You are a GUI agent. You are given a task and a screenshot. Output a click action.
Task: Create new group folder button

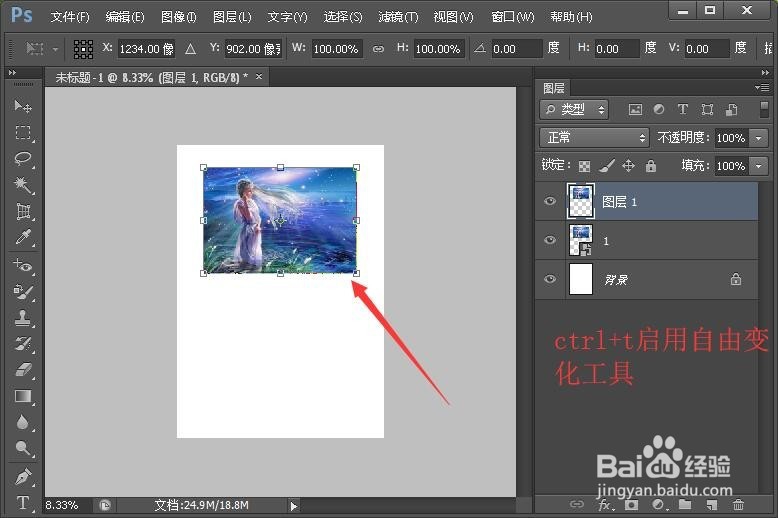click(x=685, y=505)
